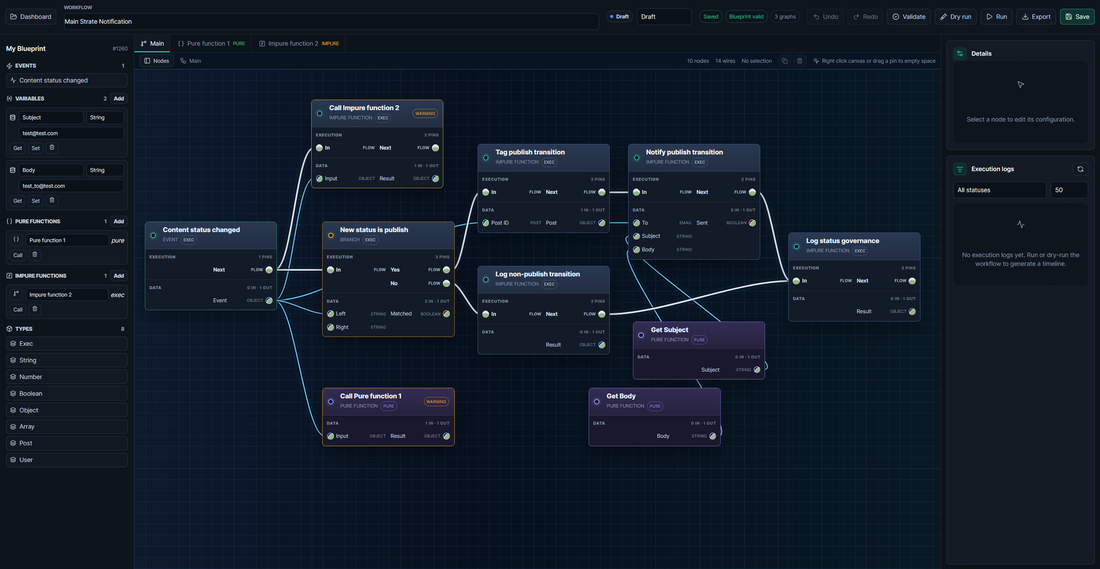Click Call under Impure function 2
Screen dimensions: 1100x569
18,309
